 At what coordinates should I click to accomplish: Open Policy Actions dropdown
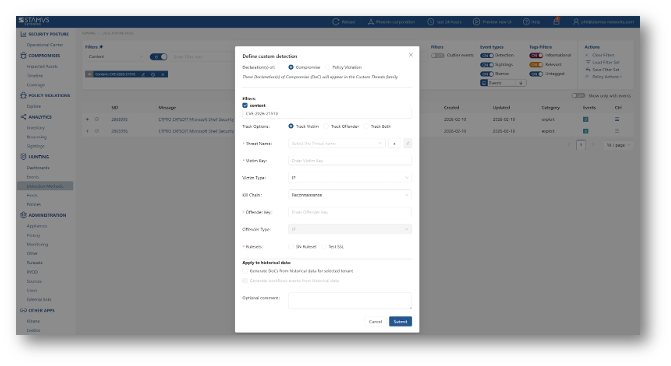coord(607,77)
